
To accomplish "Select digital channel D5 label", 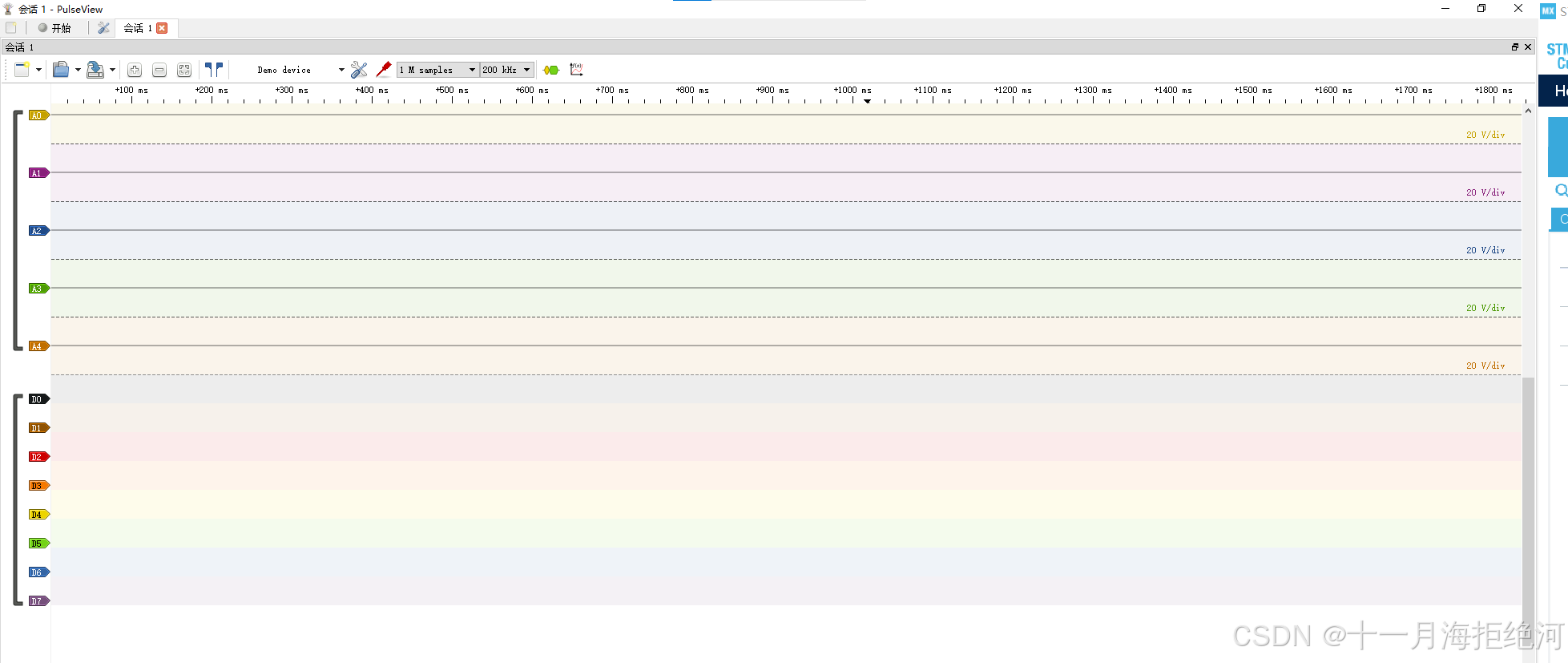I will click(x=39, y=544).
